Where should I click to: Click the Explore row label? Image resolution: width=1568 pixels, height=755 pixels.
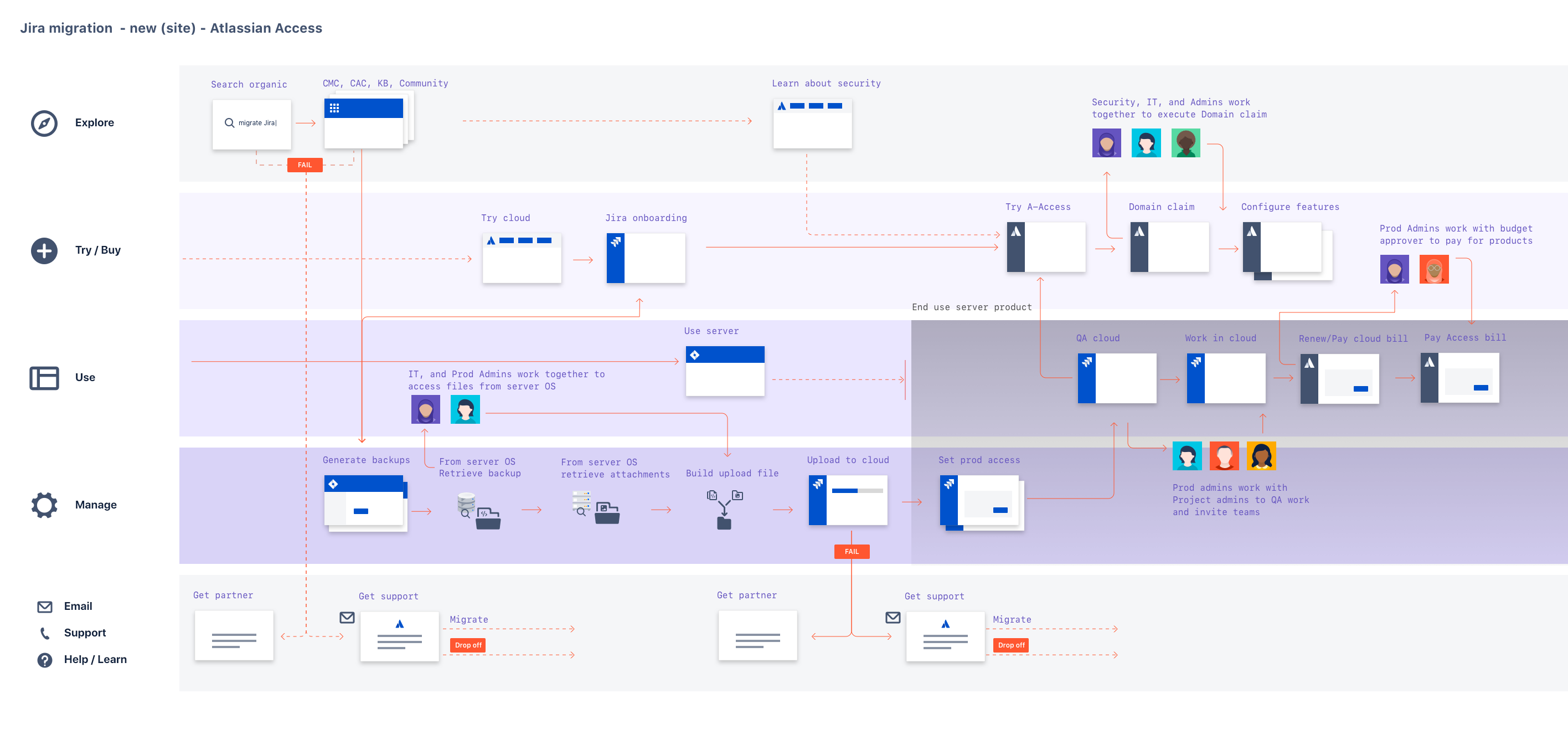[94, 123]
